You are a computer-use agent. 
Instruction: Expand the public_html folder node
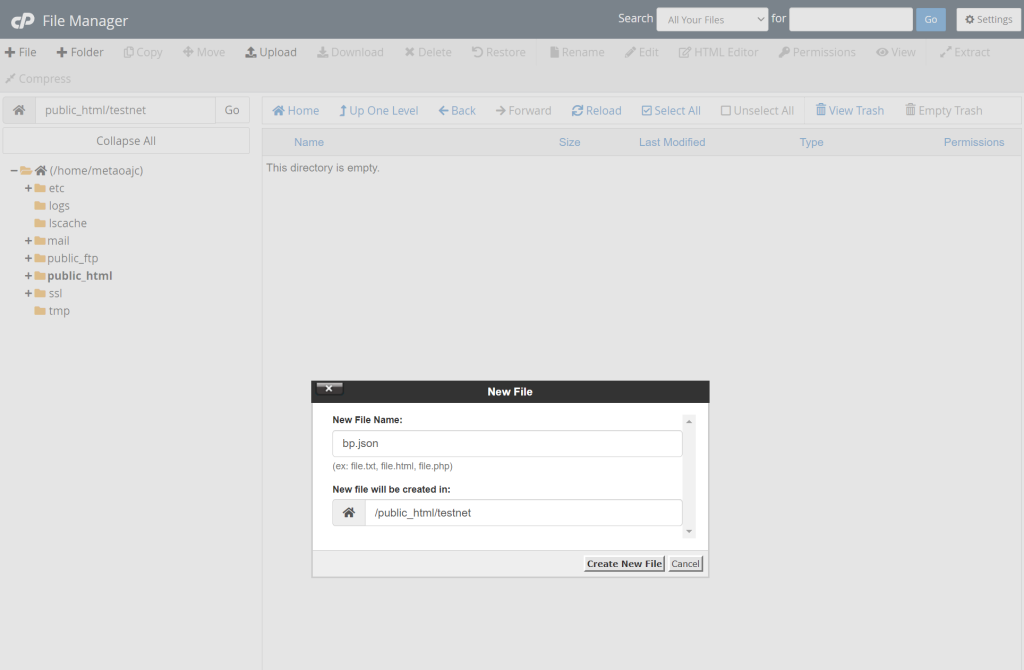coord(28,276)
